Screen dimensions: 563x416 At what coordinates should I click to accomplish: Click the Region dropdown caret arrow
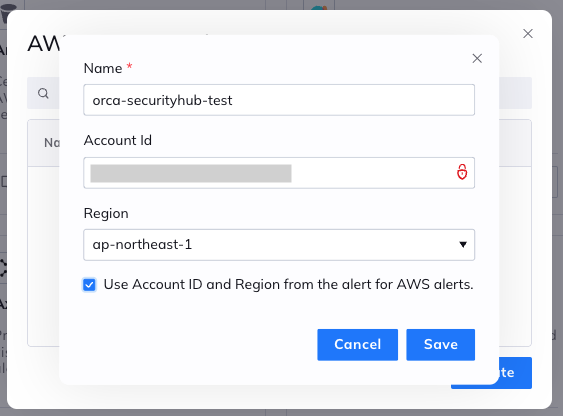463,245
